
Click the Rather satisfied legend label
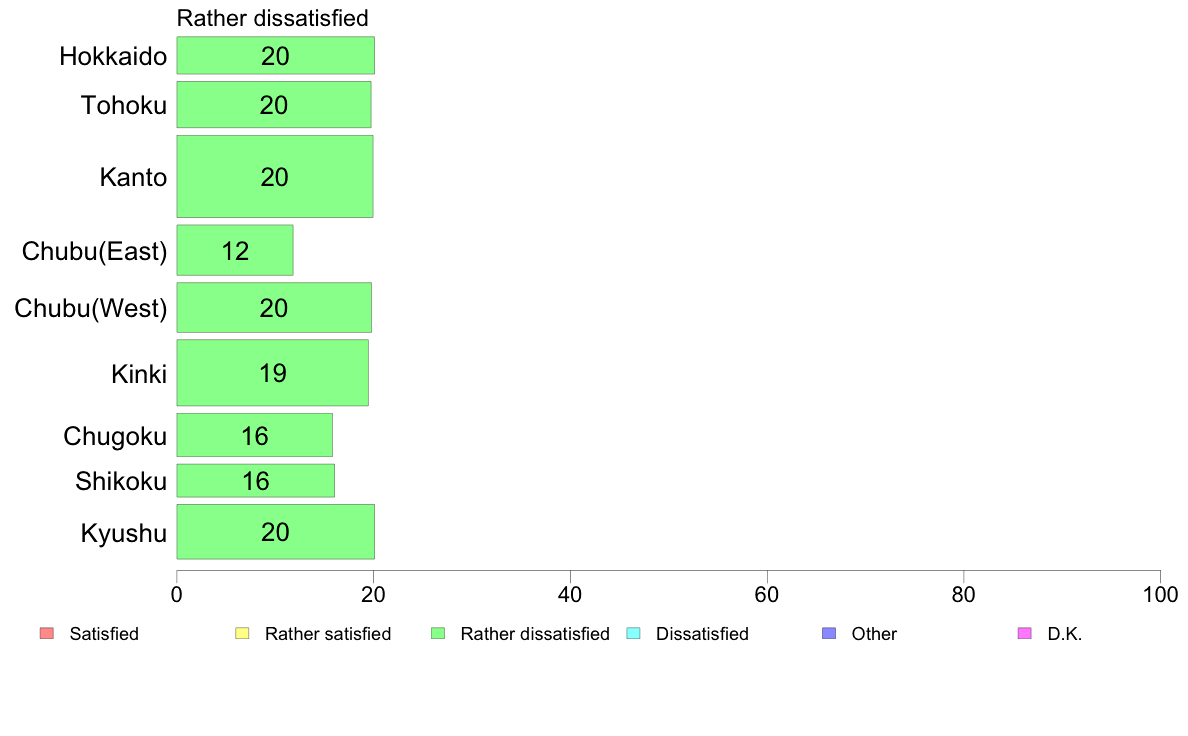pyautogui.click(x=328, y=634)
